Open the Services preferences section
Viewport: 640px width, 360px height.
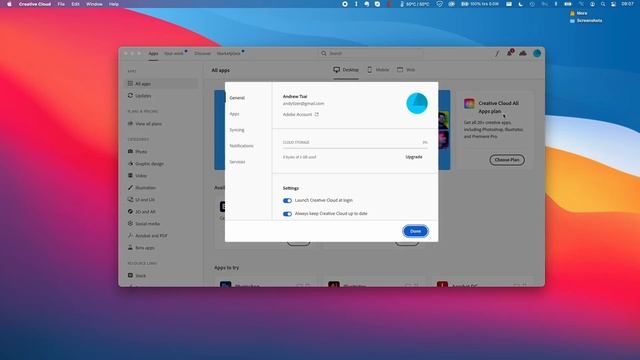[x=237, y=162]
